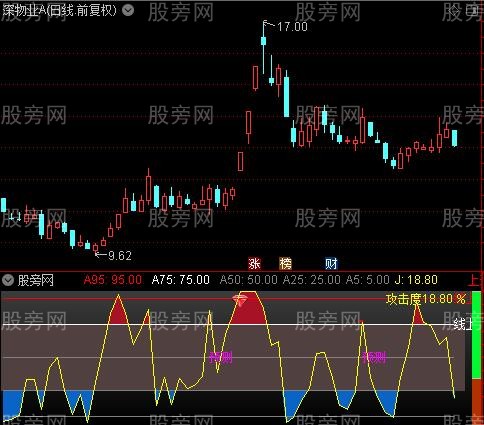Viewport: 484px width, 425px height.
Task: Click the right magenta 预测 label
Action: (374, 358)
